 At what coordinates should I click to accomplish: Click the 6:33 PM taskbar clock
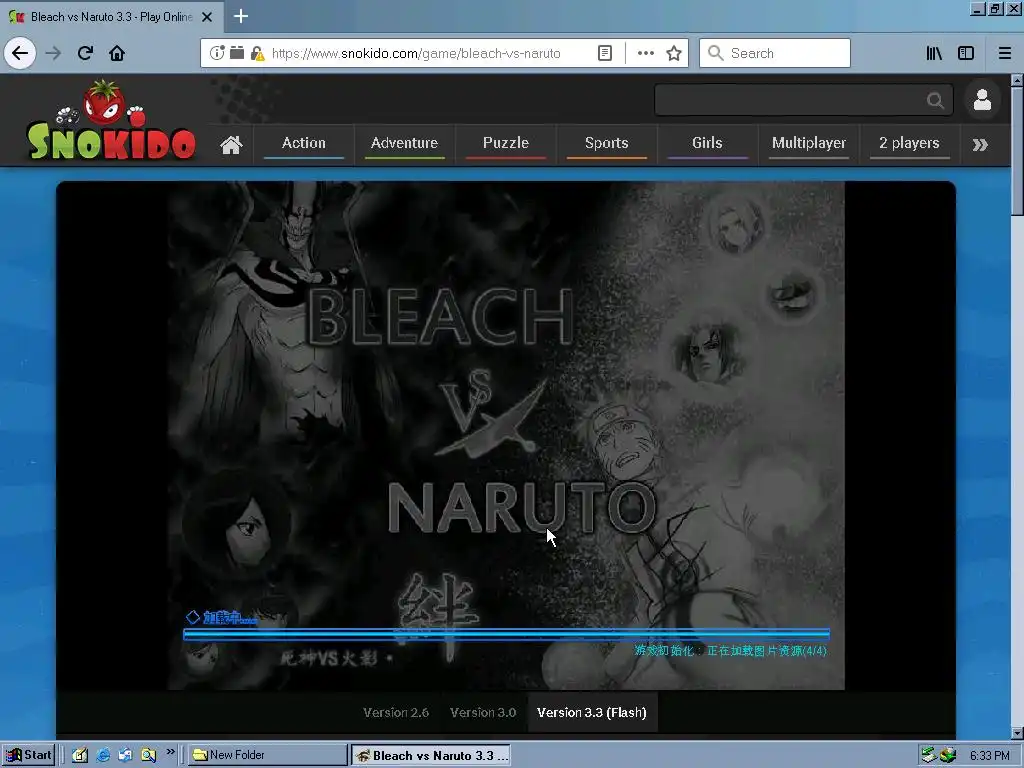click(x=989, y=756)
